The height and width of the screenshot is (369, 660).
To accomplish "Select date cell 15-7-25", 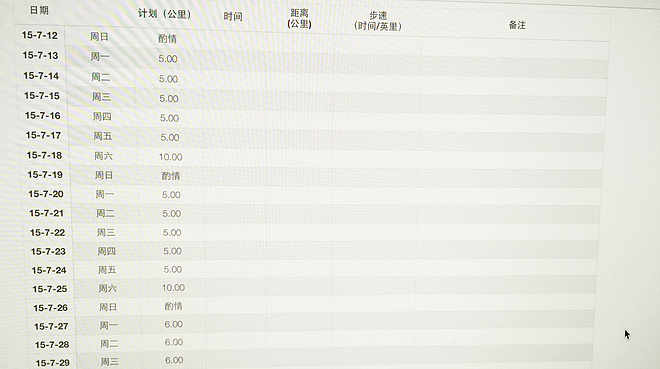I will tap(50, 289).
